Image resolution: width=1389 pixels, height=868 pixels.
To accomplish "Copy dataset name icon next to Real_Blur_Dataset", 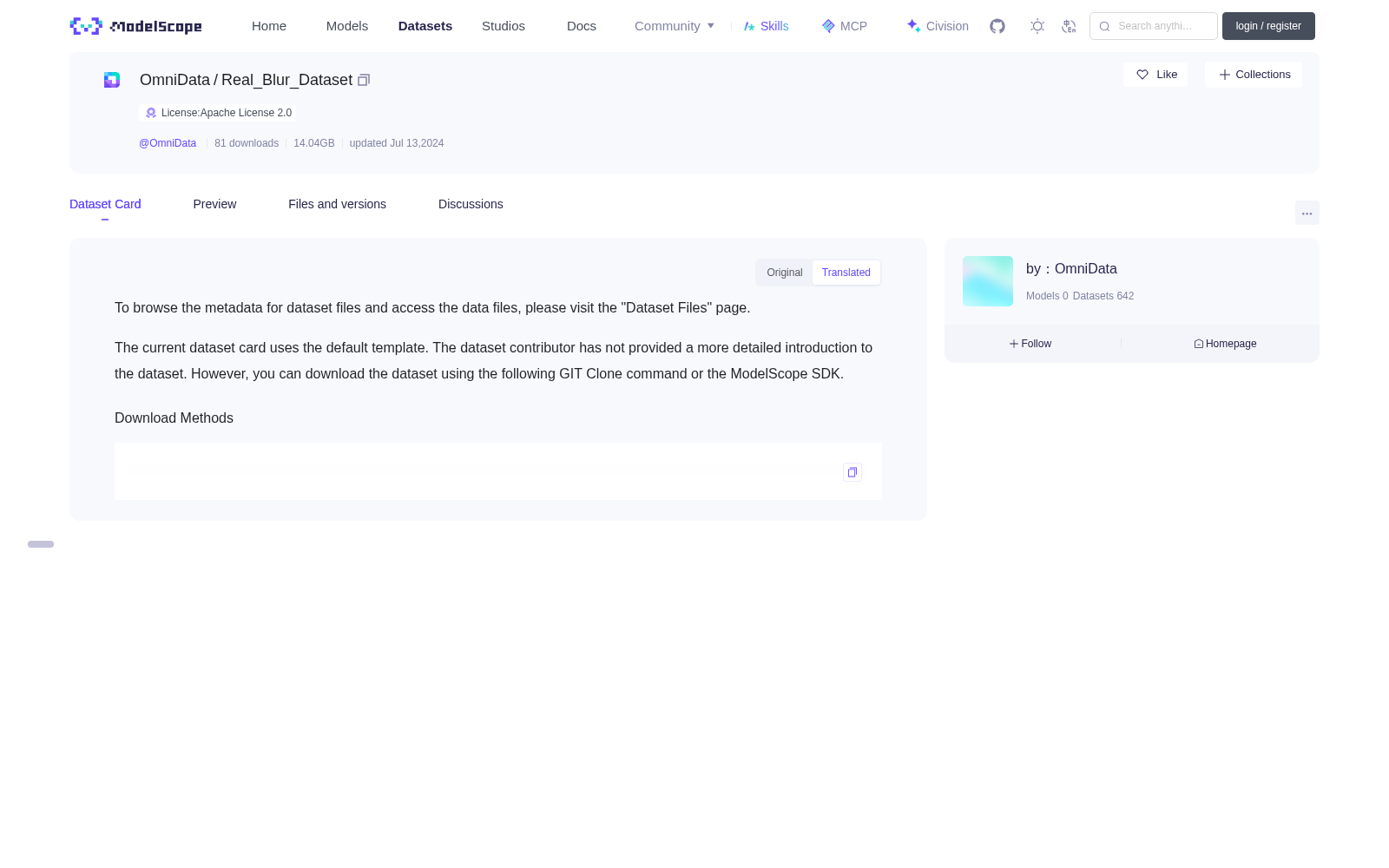I will click(x=364, y=80).
